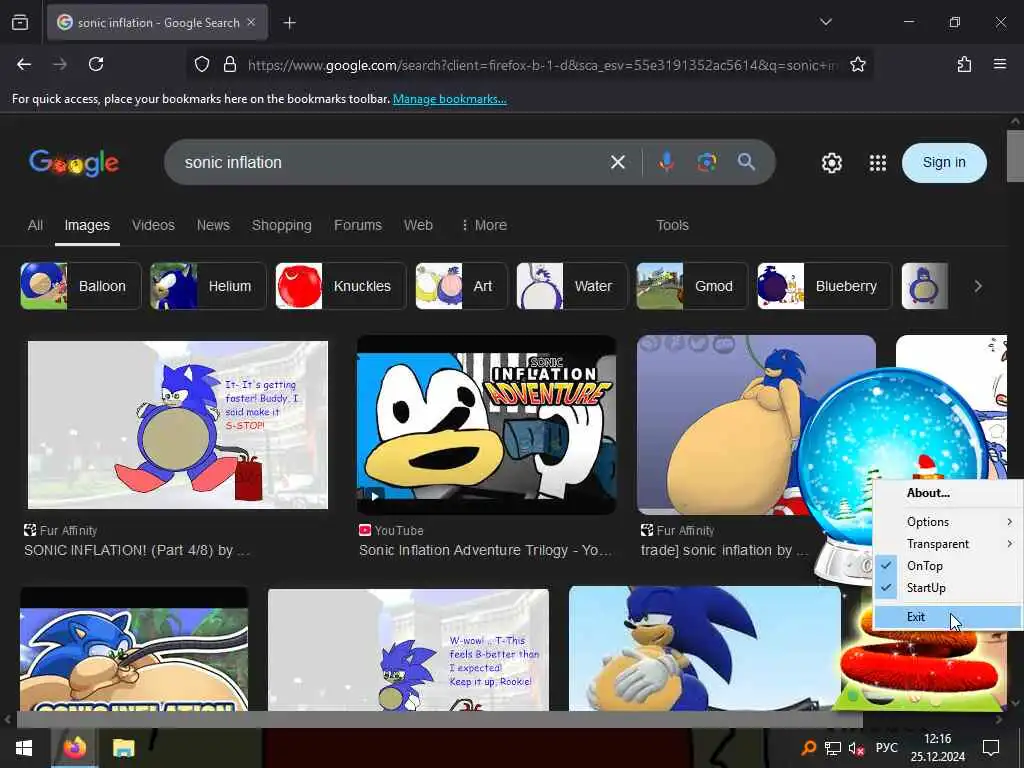Start voice search with microphone

click(666, 162)
